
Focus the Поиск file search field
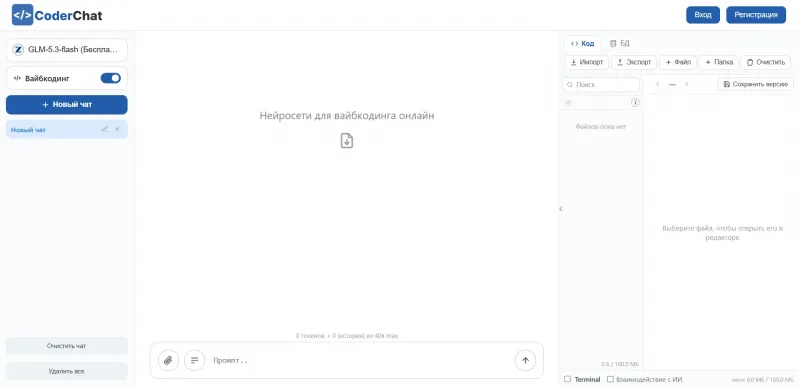point(601,85)
